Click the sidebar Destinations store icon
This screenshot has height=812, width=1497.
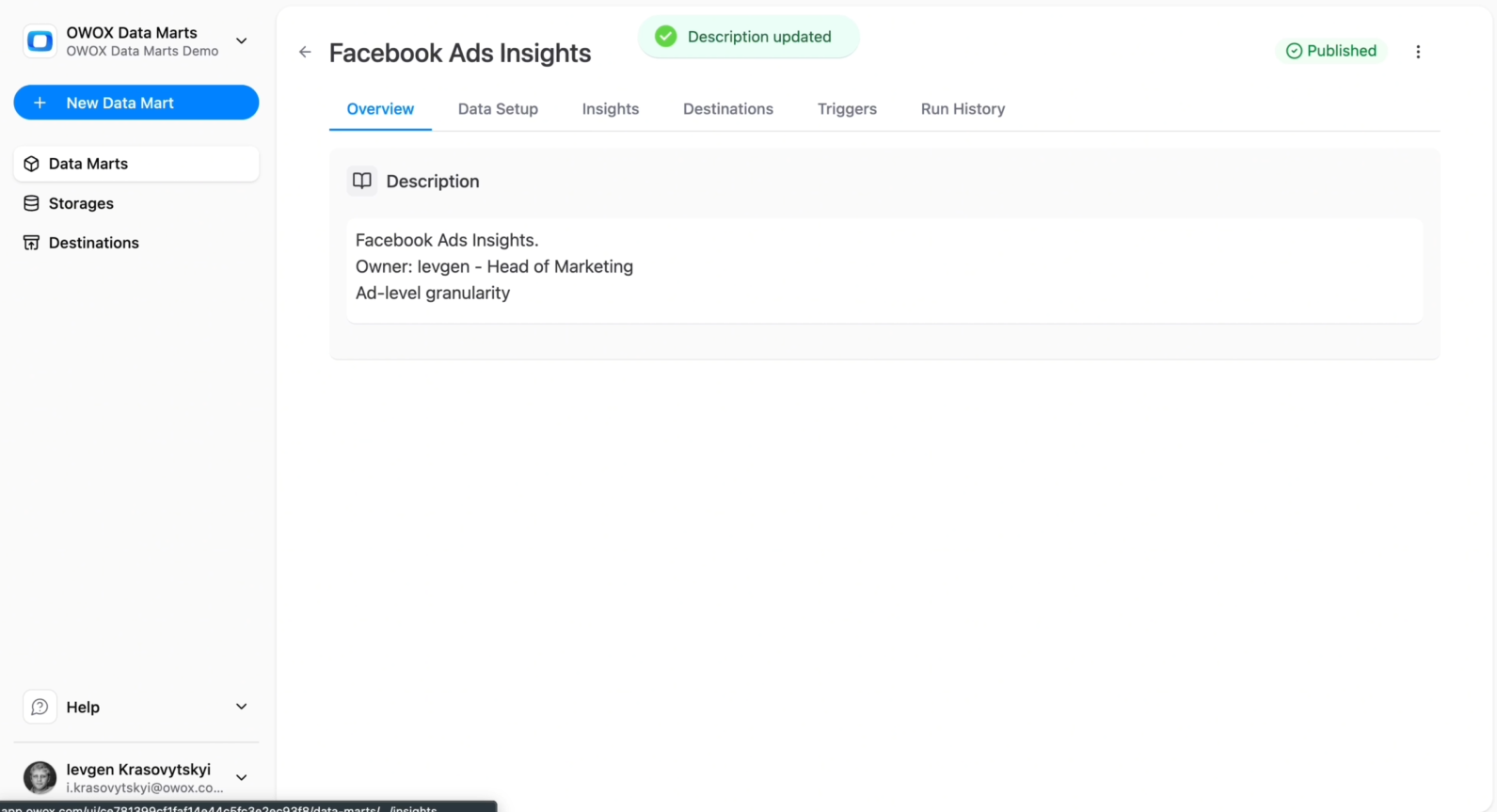pos(31,243)
